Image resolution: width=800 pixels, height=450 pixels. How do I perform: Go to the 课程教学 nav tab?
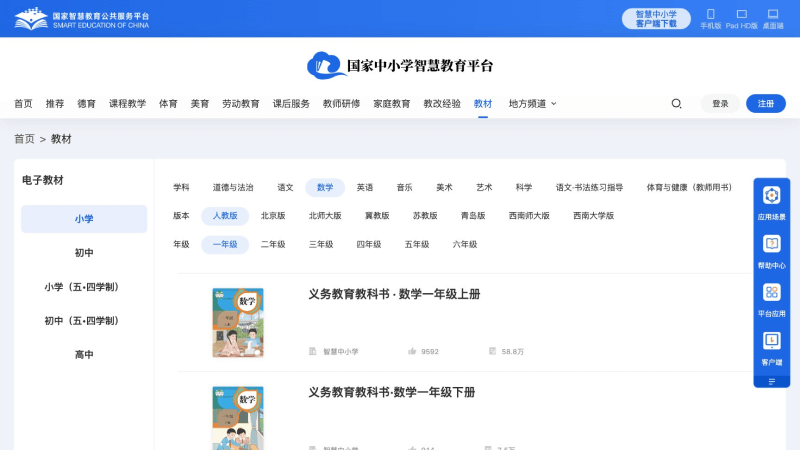[x=127, y=103]
